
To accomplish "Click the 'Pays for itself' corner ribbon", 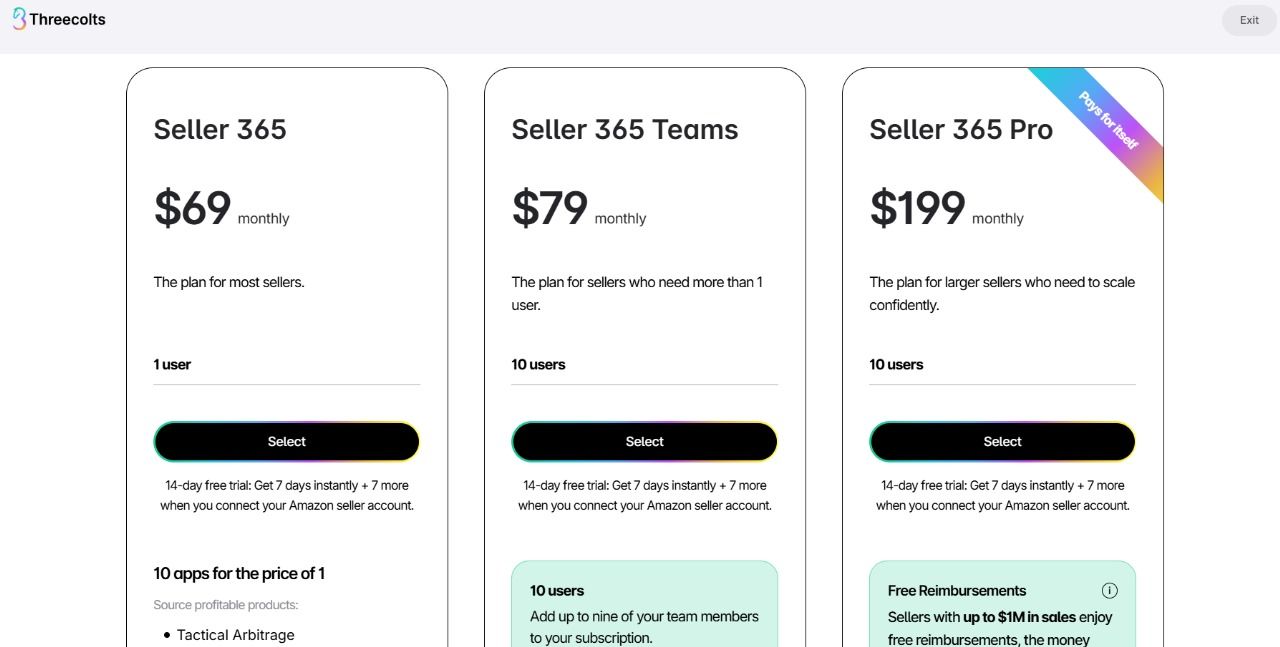I will (x=1108, y=120).
